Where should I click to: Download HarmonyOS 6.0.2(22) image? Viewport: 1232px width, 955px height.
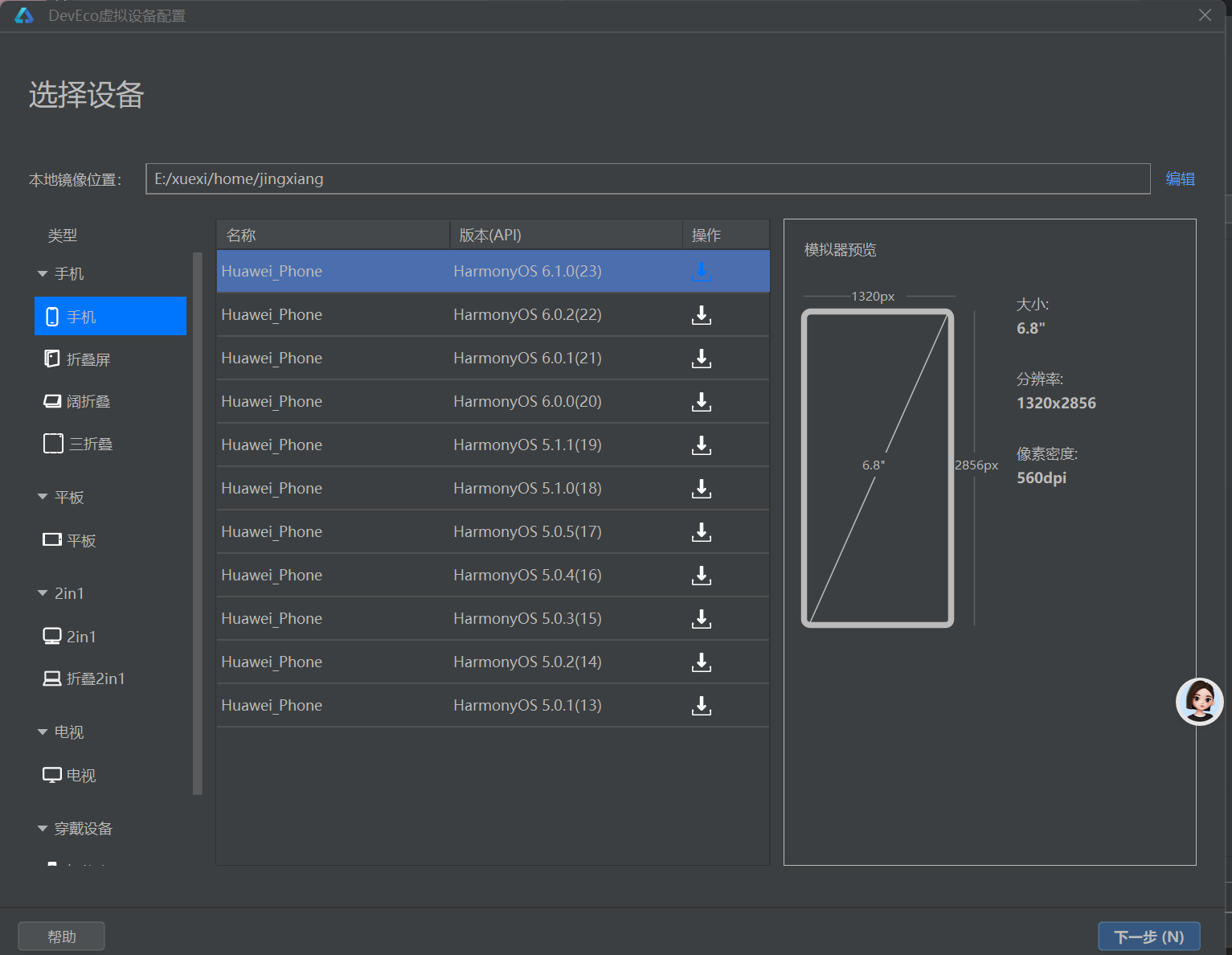[x=702, y=314]
